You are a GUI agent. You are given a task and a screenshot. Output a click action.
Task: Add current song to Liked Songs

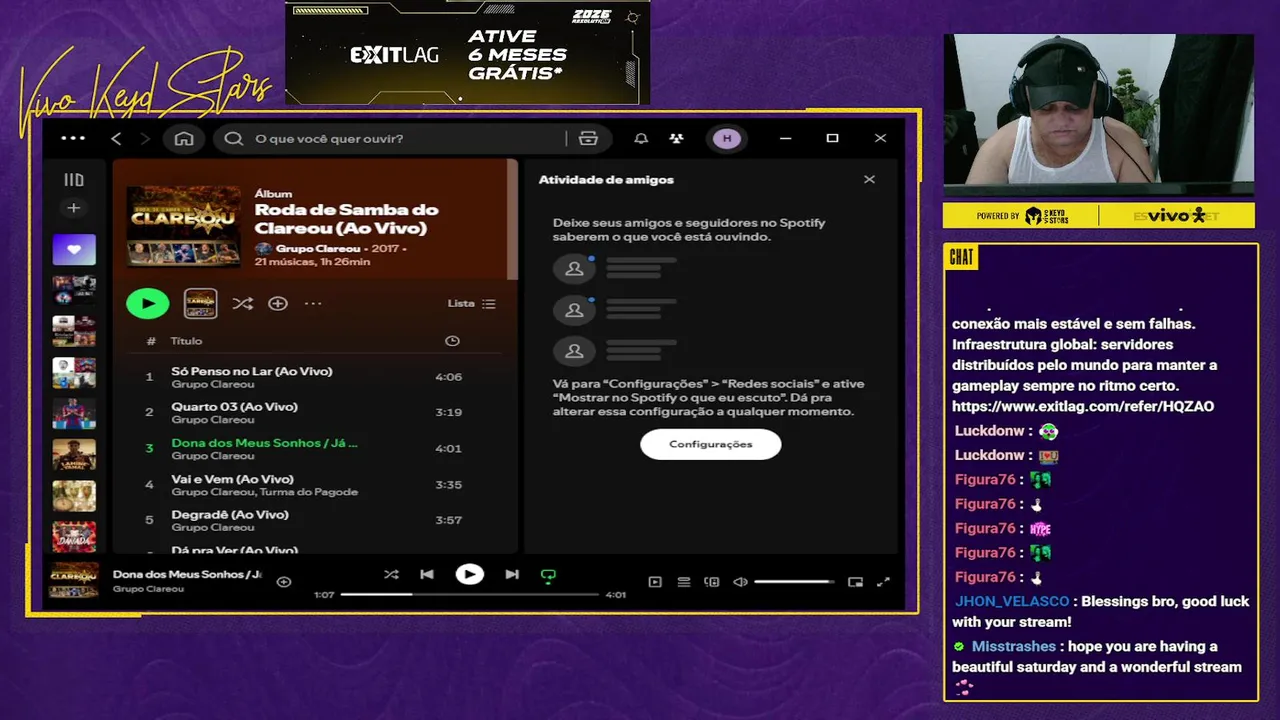pos(284,581)
